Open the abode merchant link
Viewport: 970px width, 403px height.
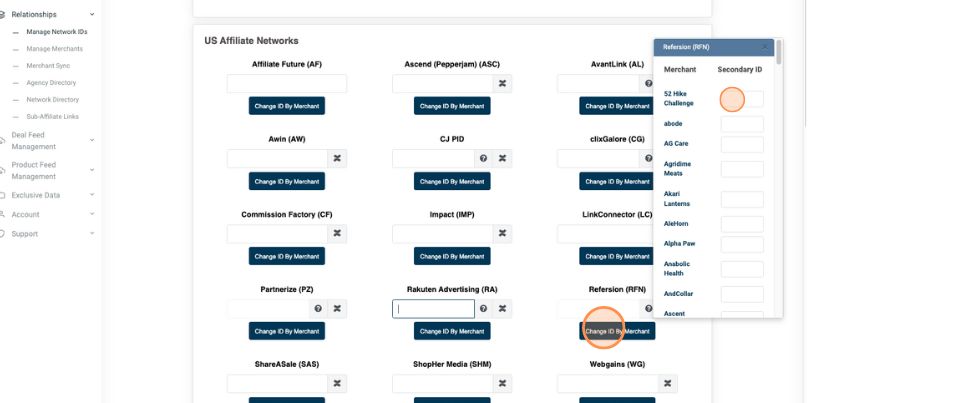(x=673, y=123)
